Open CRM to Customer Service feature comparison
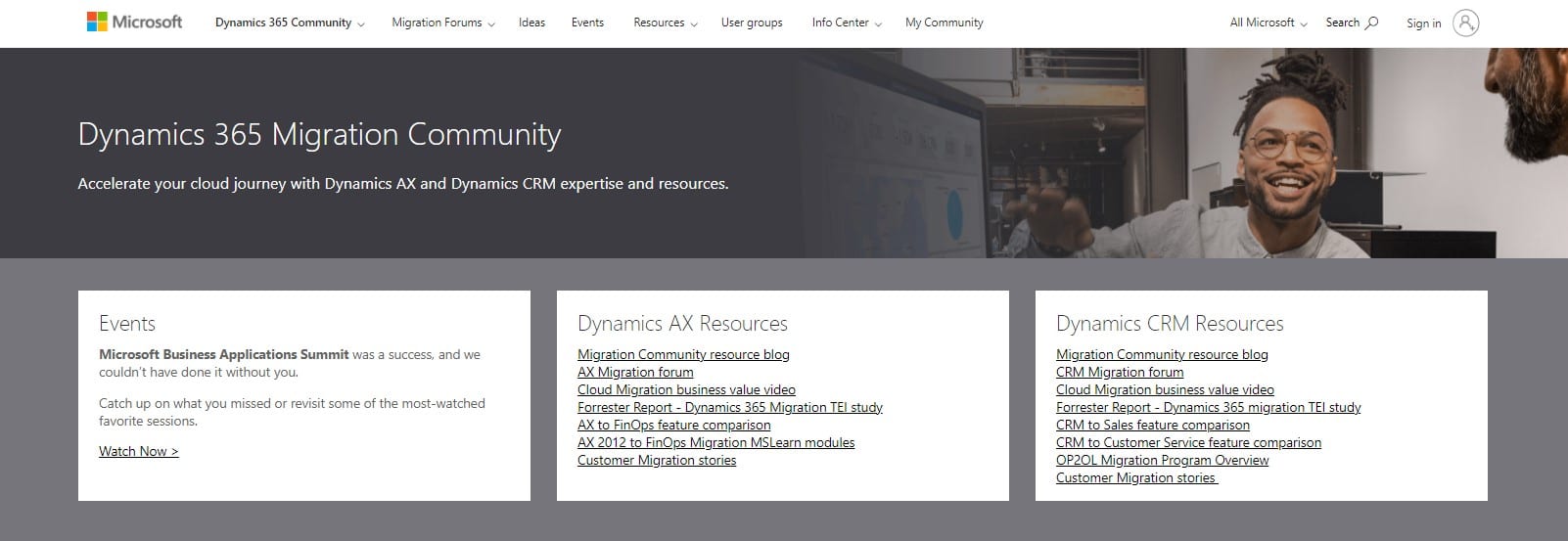This screenshot has height=541, width=1568. [x=1188, y=442]
